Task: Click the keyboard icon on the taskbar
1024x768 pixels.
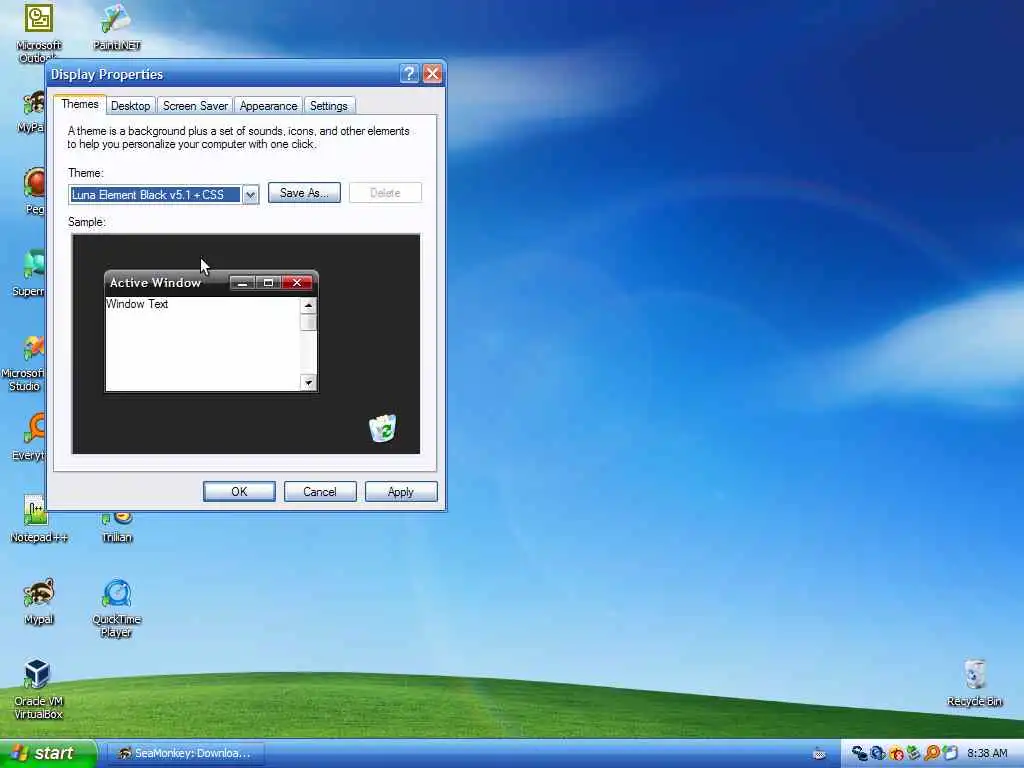Action: coord(819,754)
